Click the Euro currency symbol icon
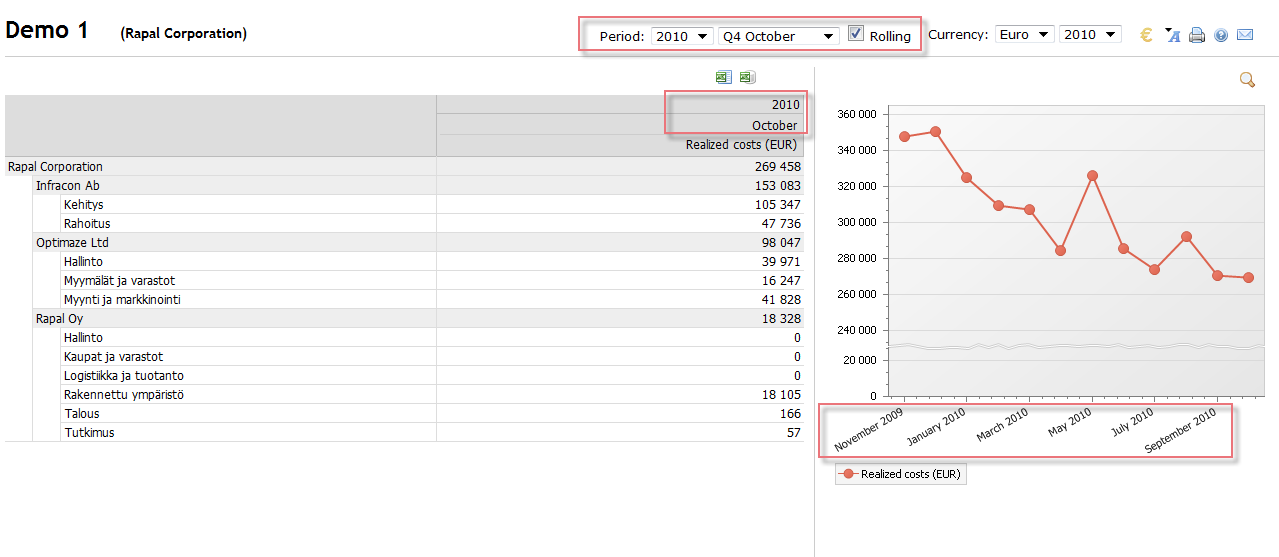This screenshot has width=1279, height=557. (1146, 35)
